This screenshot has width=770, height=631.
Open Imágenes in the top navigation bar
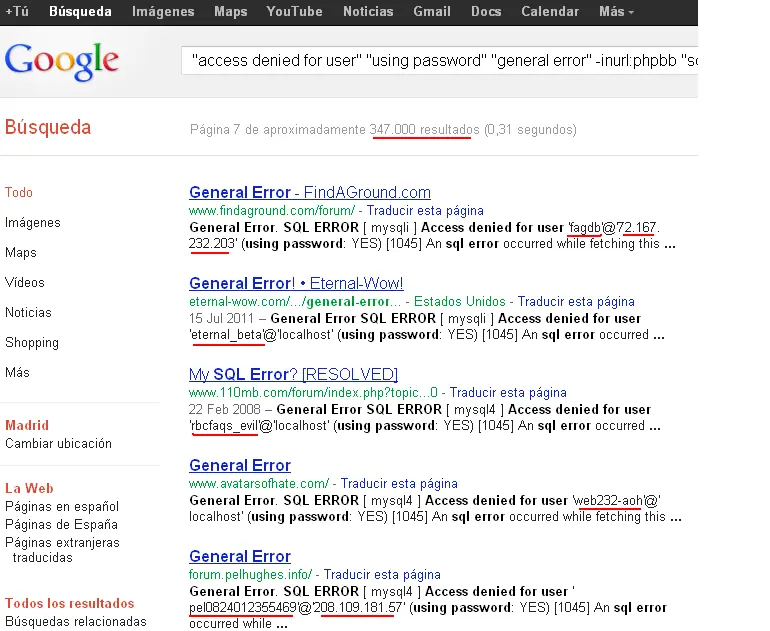click(163, 11)
